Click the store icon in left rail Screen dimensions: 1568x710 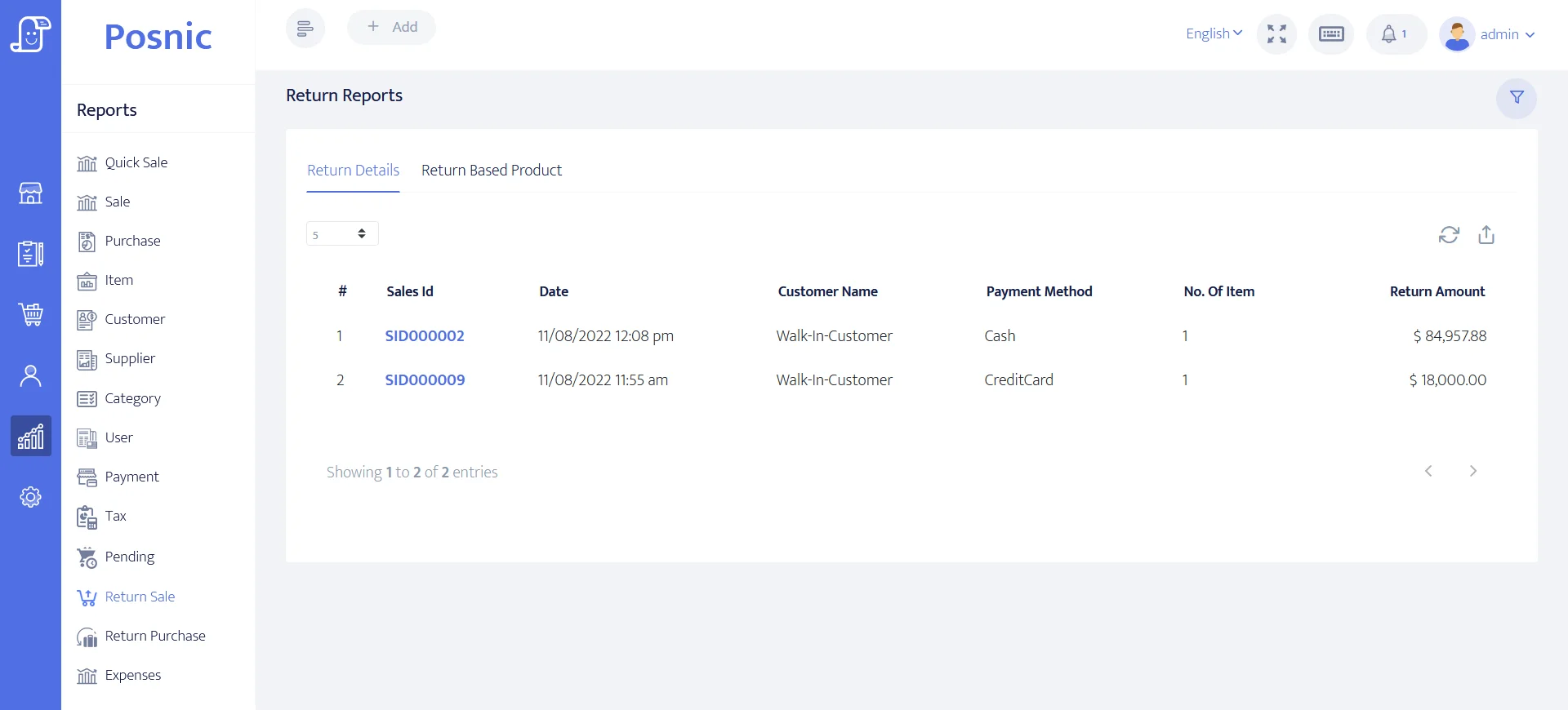point(30,193)
